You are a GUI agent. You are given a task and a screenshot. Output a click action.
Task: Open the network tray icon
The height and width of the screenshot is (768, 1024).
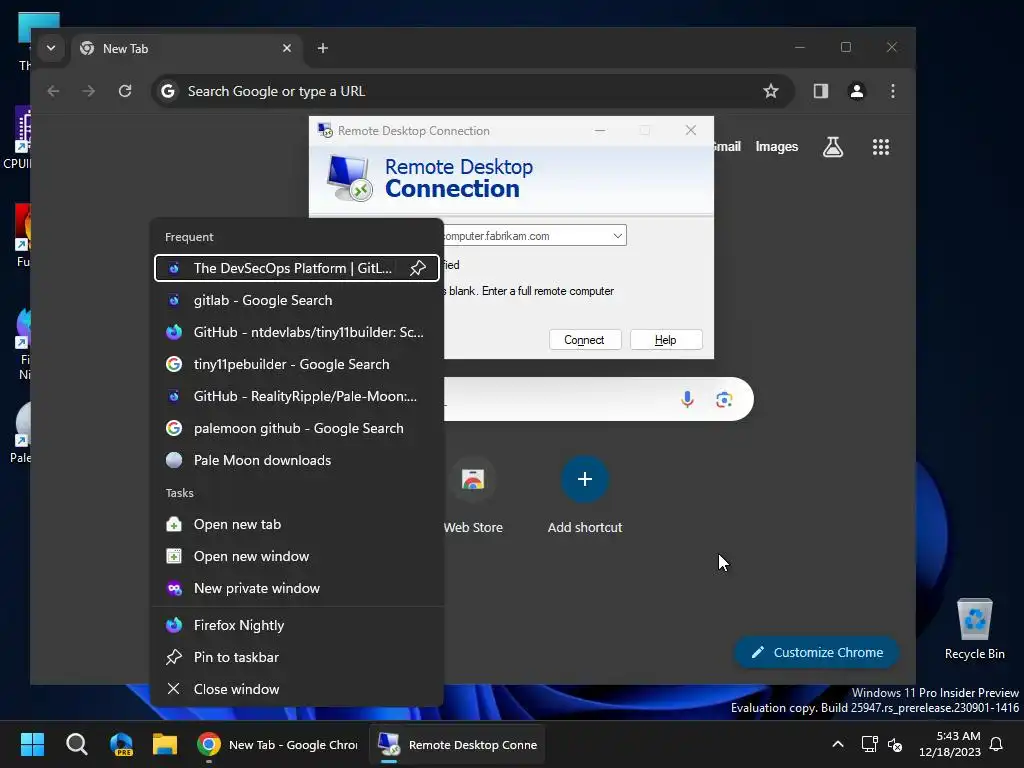click(869, 744)
